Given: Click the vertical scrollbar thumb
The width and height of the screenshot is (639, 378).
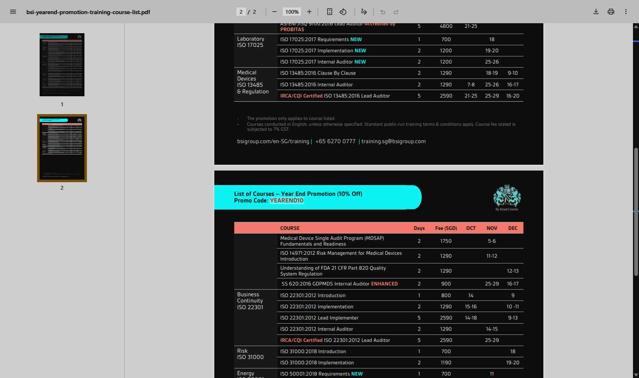Looking at the screenshot, I should click(636, 212).
